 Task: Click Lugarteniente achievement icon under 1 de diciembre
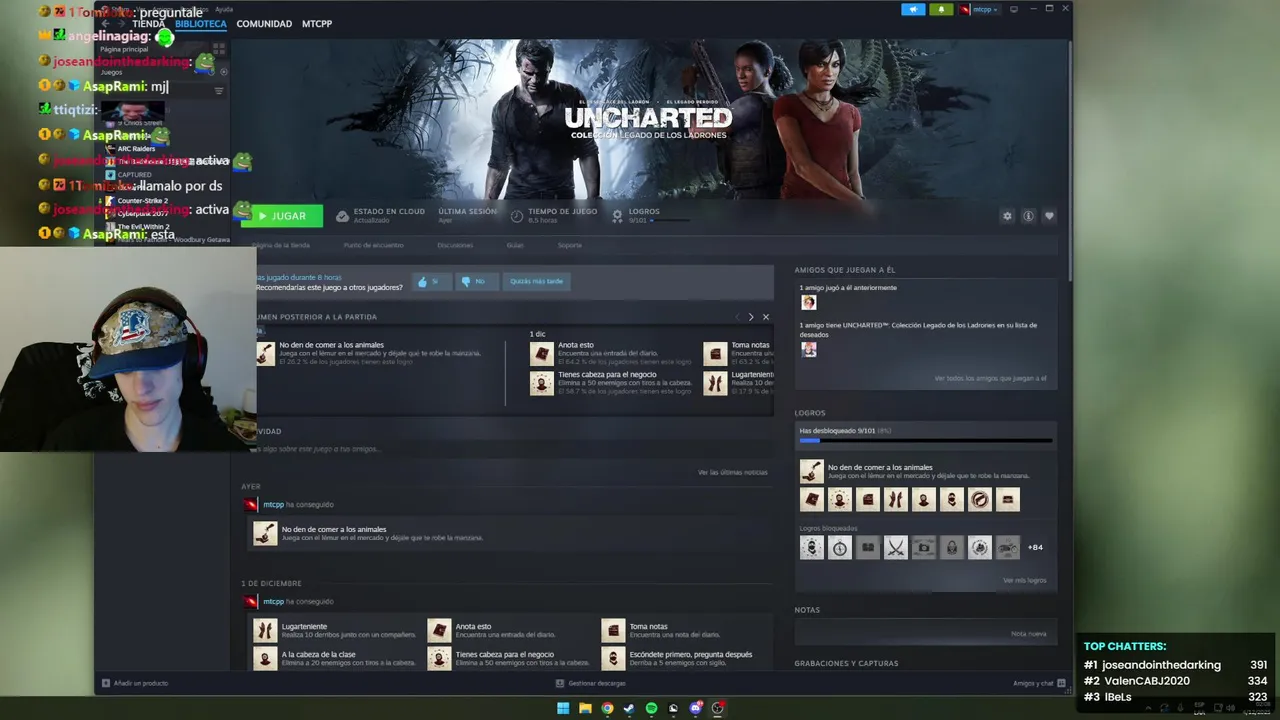(x=265, y=630)
